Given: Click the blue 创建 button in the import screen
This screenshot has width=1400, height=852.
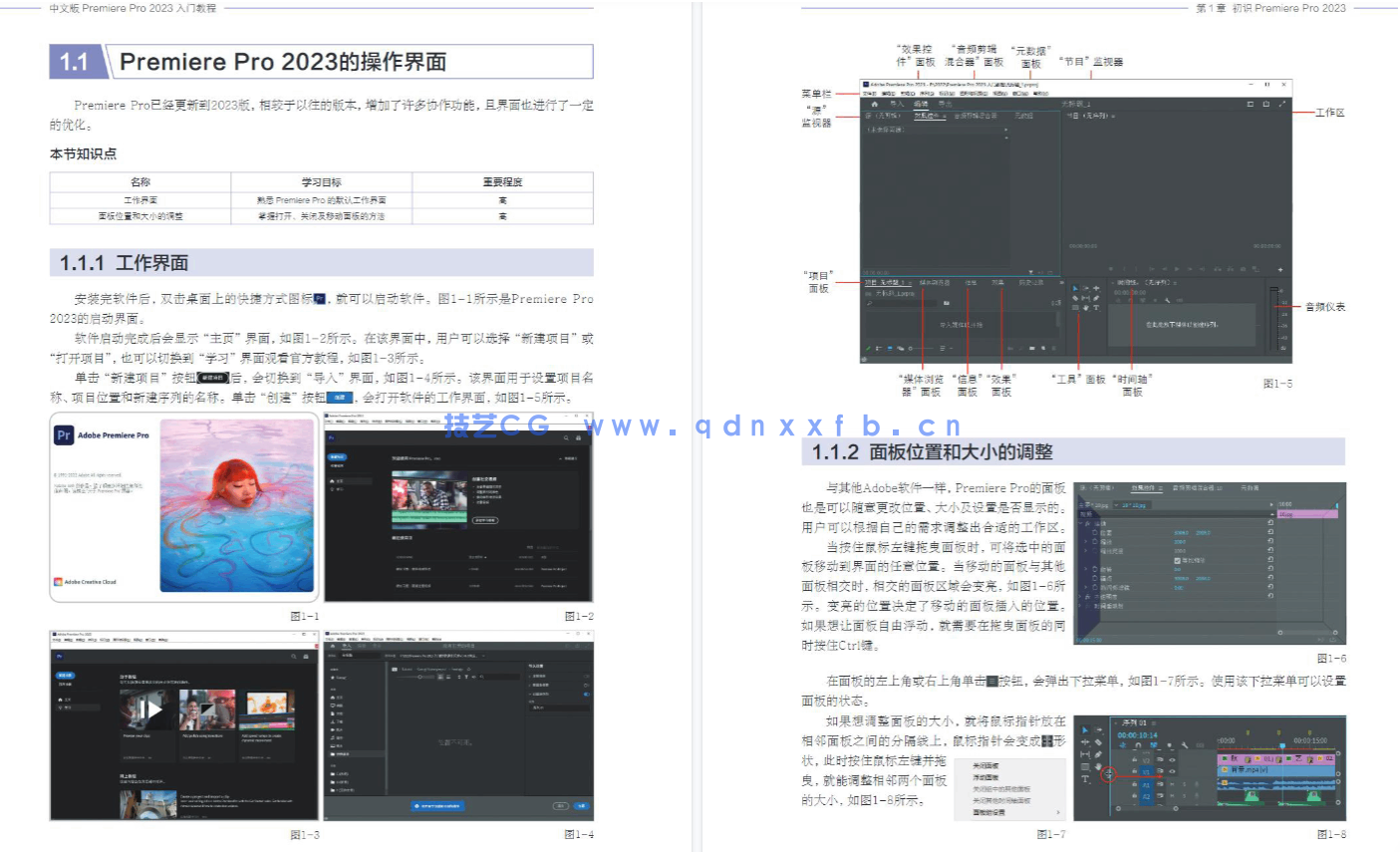Looking at the screenshot, I should 582,806.
